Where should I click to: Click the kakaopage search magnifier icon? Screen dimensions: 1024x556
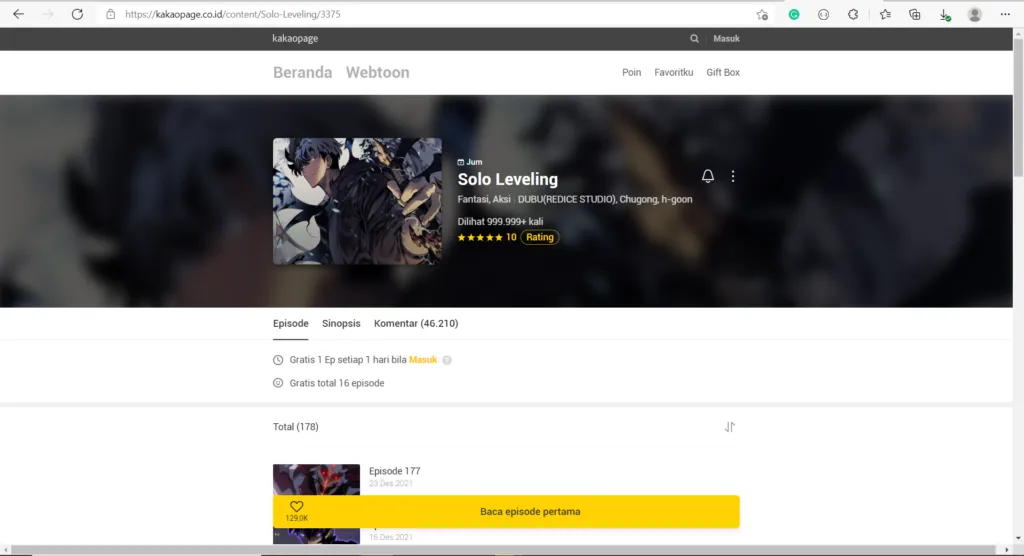694,39
